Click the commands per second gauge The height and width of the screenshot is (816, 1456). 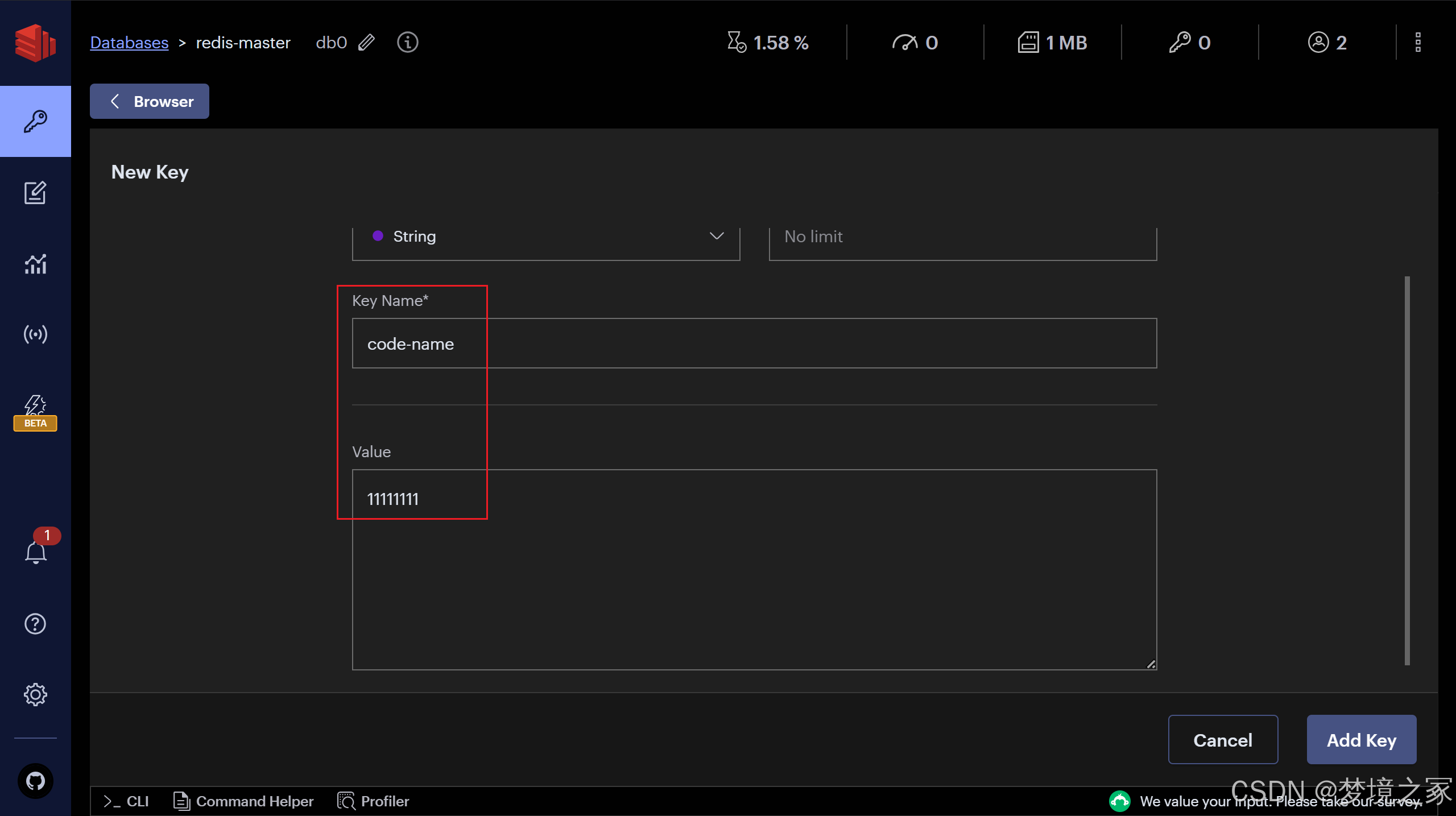[x=915, y=43]
